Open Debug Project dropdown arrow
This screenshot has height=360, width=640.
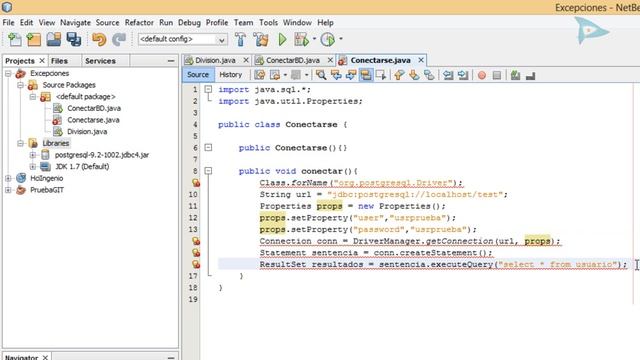[x=314, y=39]
